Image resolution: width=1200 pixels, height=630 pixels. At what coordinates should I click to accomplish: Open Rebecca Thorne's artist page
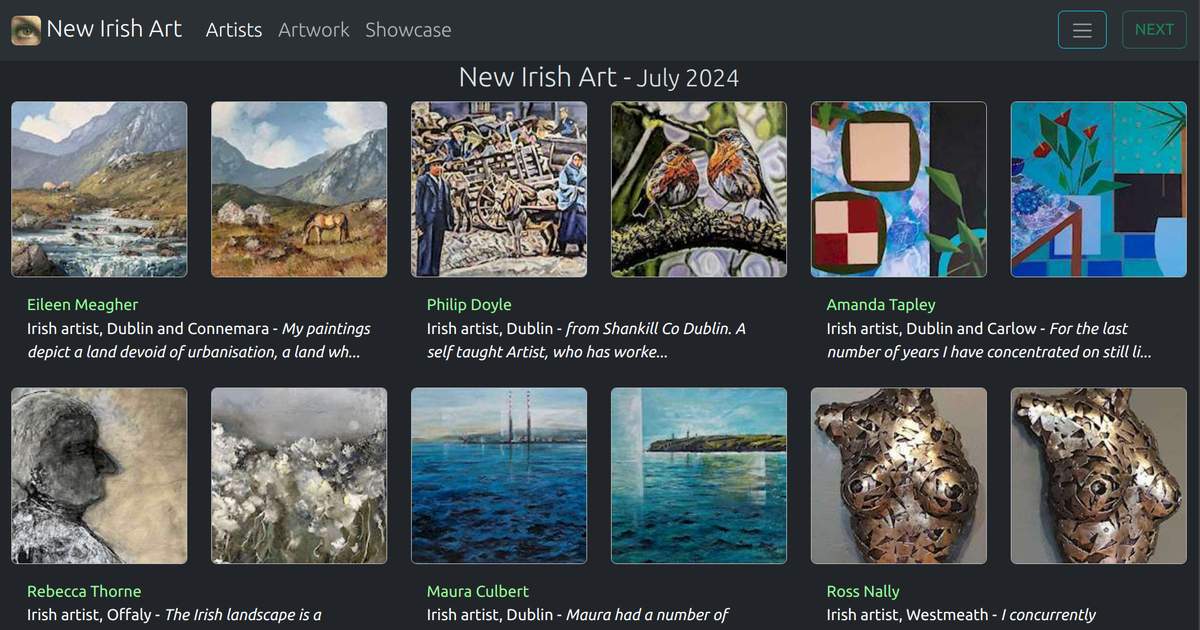coord(84,591)
